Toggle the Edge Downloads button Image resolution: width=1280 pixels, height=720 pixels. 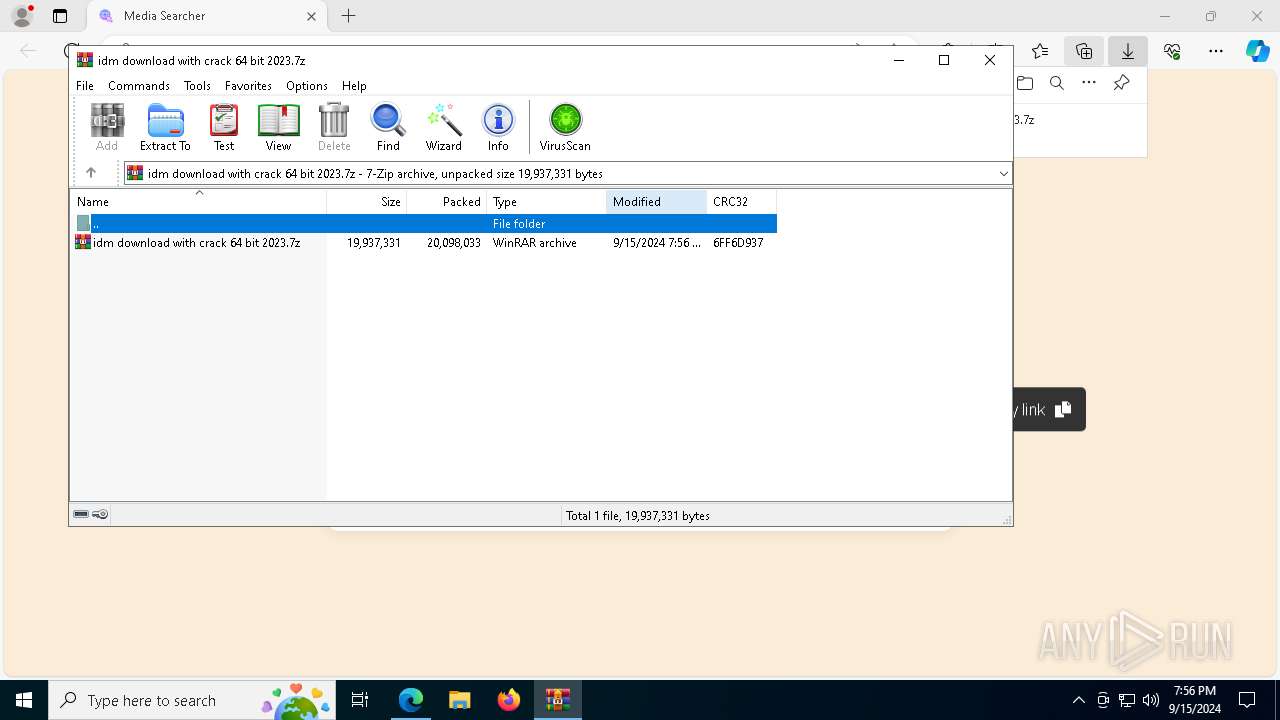coord(1128,51)
